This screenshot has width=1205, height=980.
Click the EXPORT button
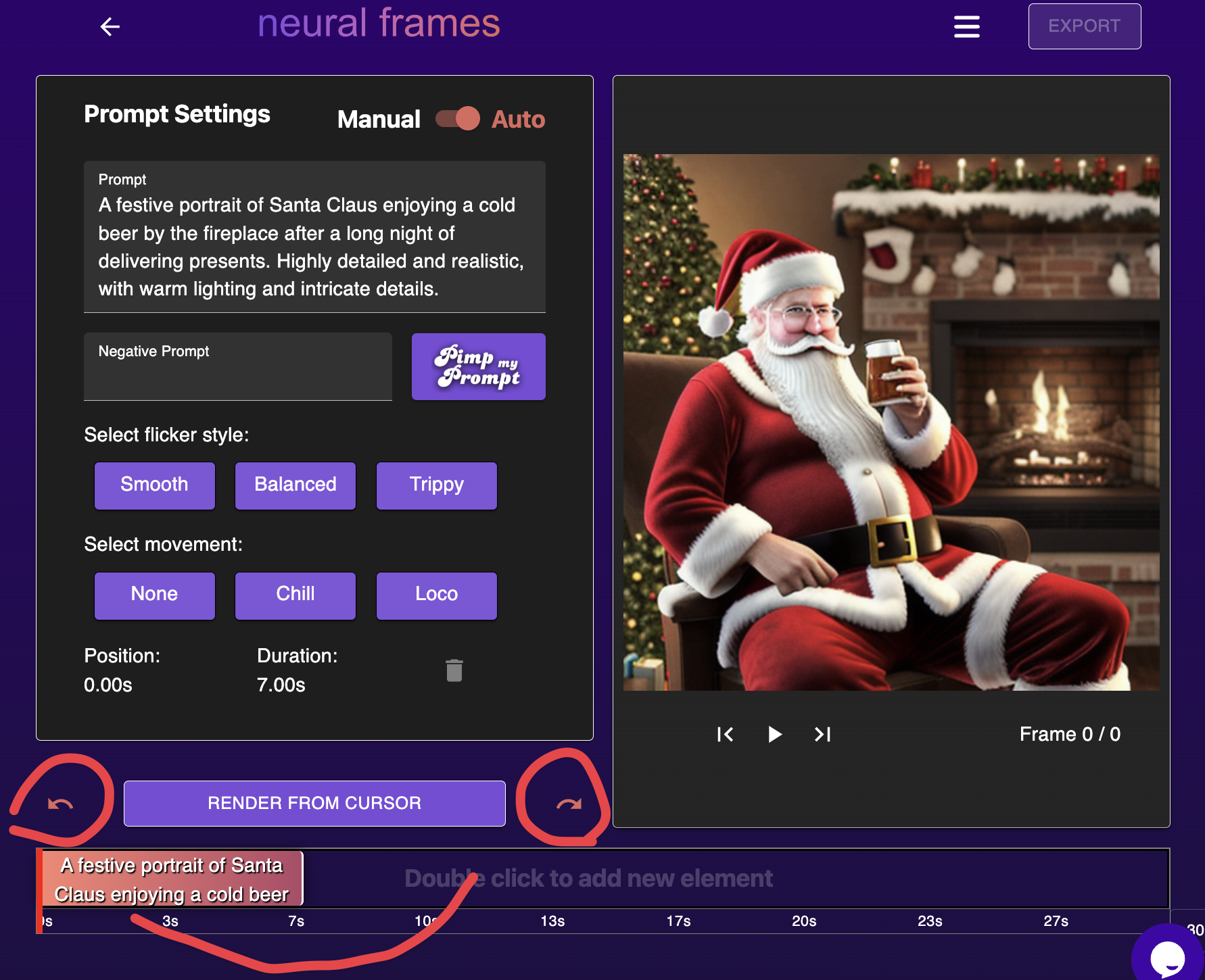coord(1084,26)
